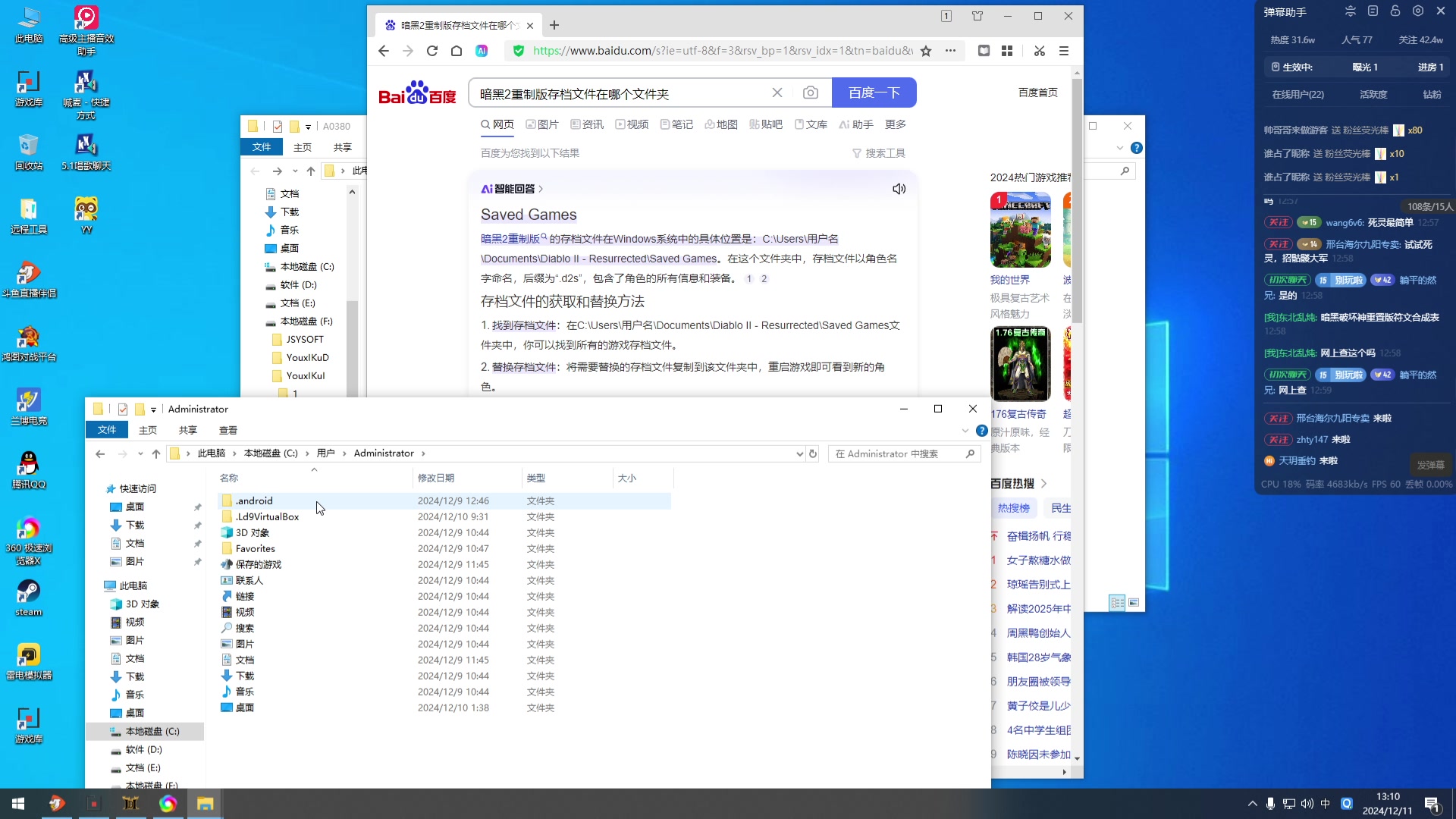Open a new browser tab with plus

click(x=554, y=25)
